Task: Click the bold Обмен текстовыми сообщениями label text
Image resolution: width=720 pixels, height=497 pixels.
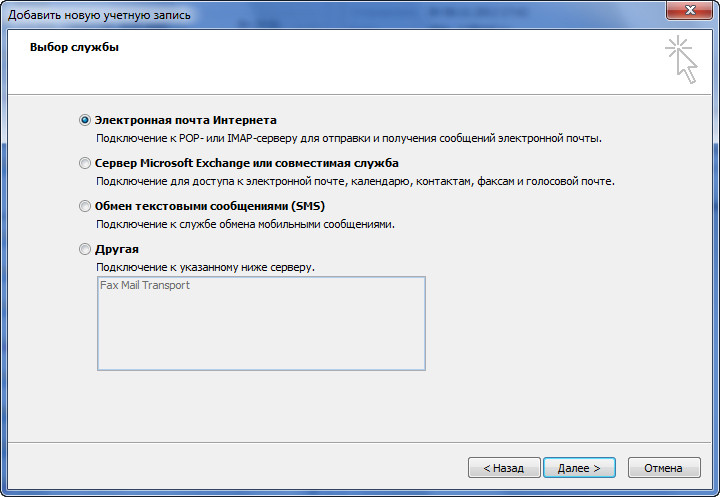Action: (210, 206)
